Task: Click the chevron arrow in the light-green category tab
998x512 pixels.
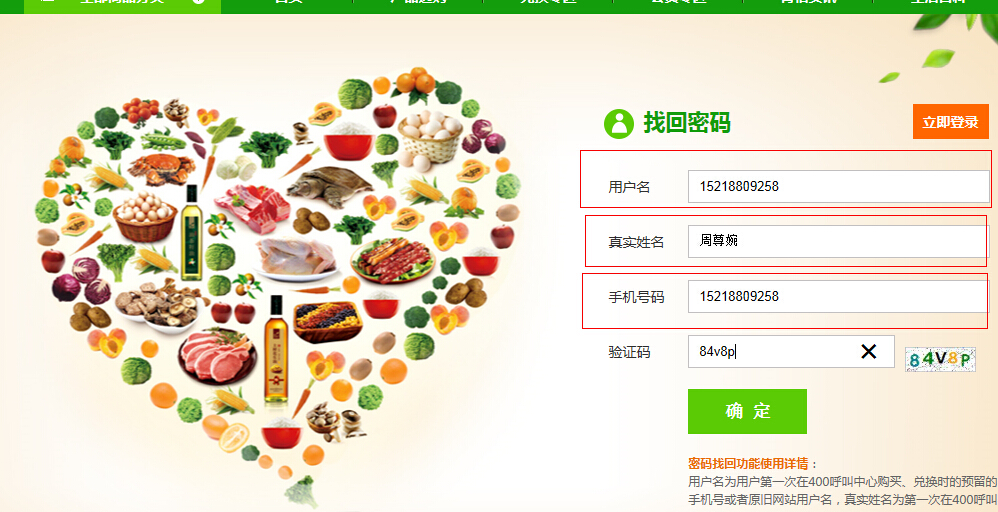Action: click(x=199, y=2)
